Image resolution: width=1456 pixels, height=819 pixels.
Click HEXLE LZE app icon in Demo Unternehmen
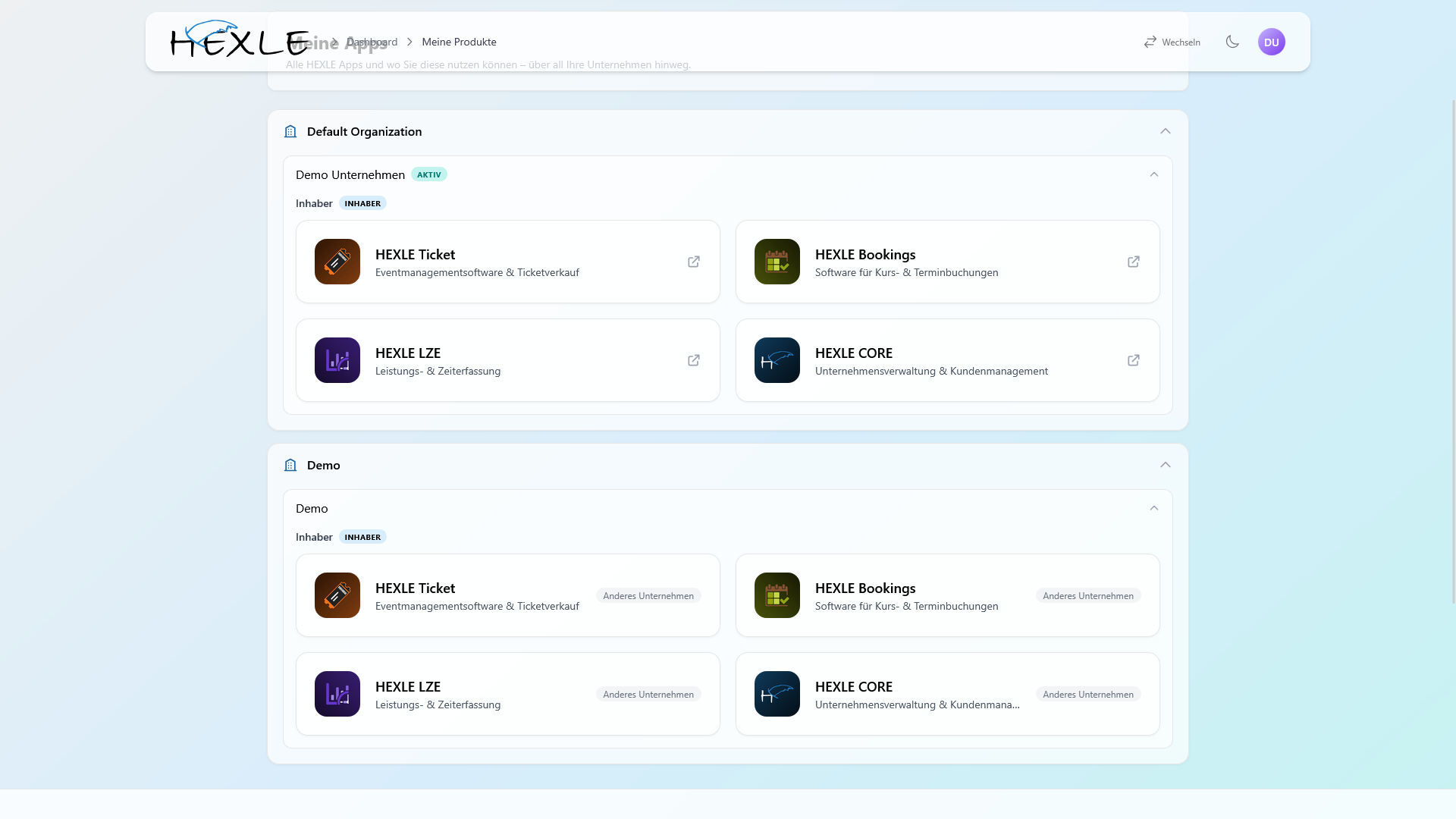(x=337, y=360)
